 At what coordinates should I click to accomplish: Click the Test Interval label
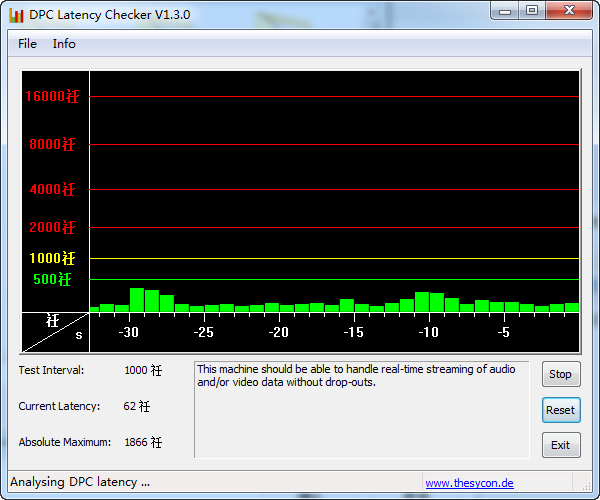coord(51,370)
